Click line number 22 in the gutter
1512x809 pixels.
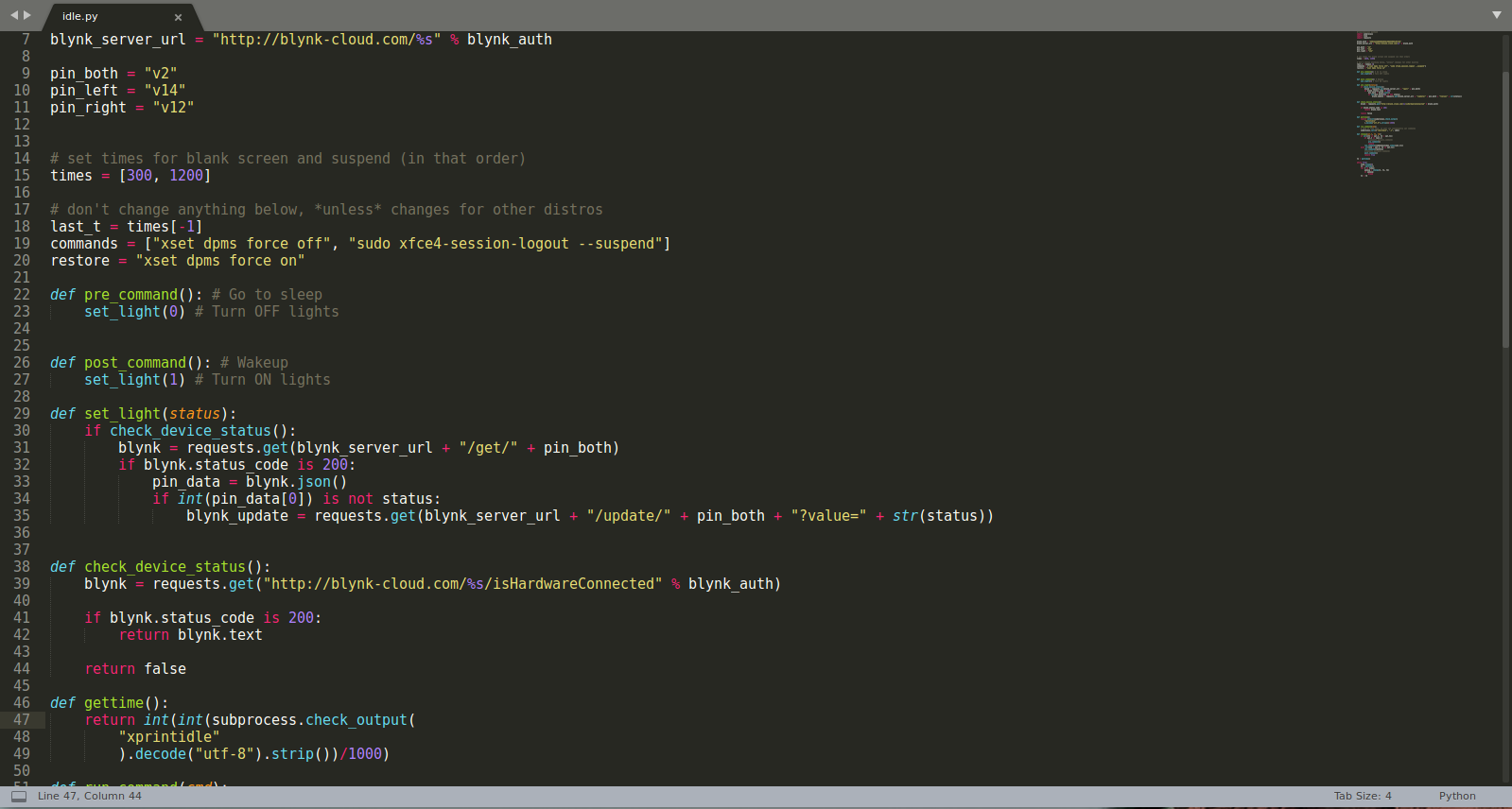click(22, 295)
